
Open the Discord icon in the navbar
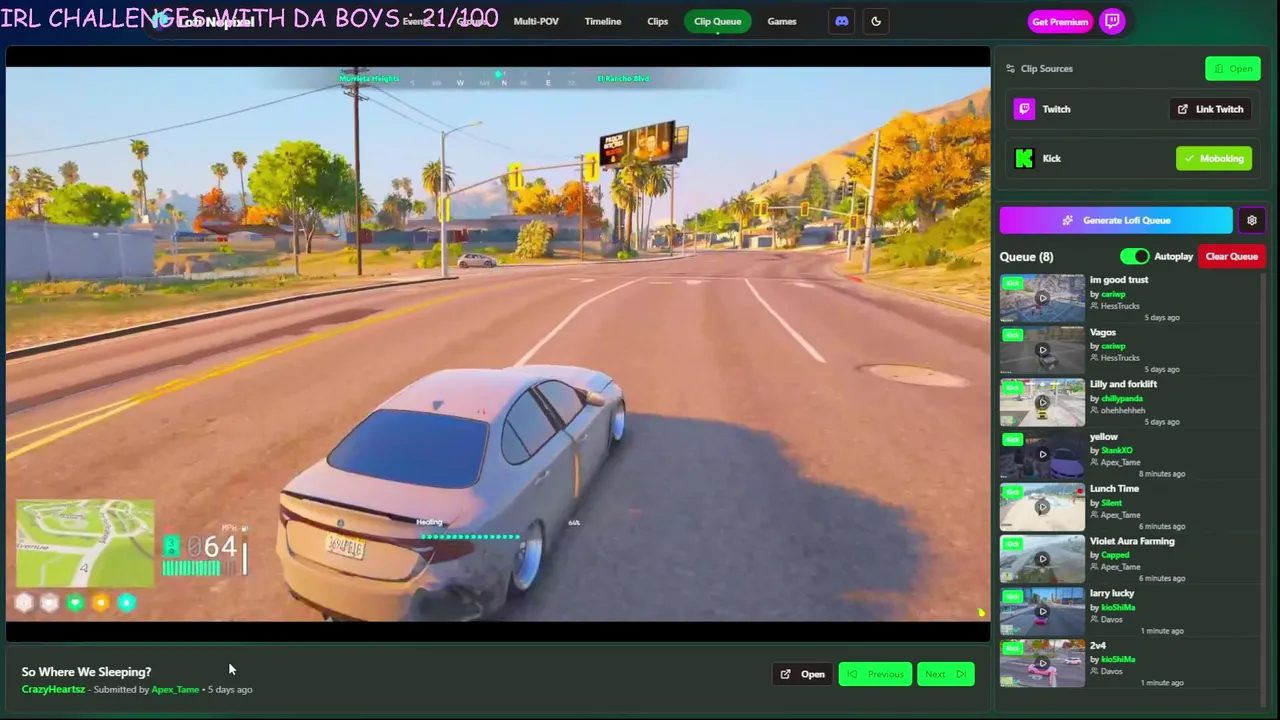point(842,21)
